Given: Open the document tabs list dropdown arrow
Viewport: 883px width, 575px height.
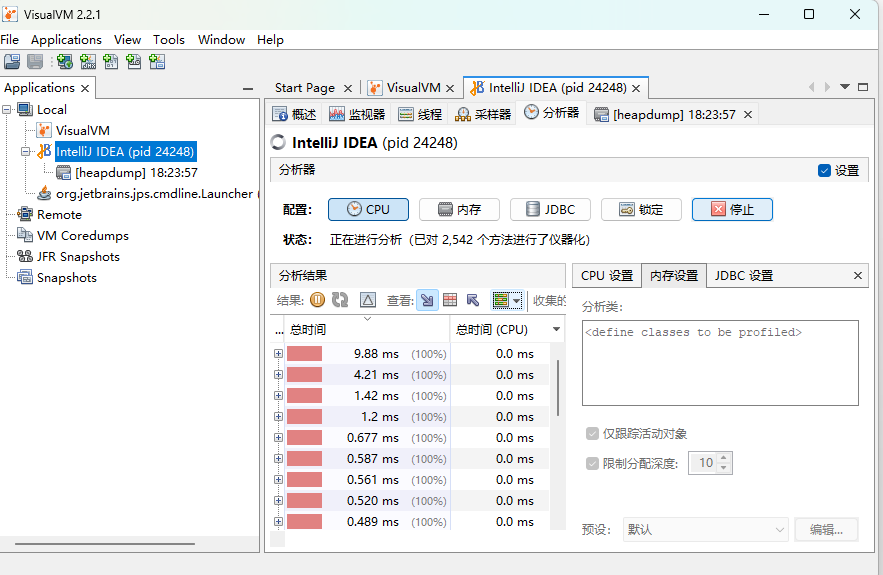Looking at the screenshot, I should click(845, 87).
